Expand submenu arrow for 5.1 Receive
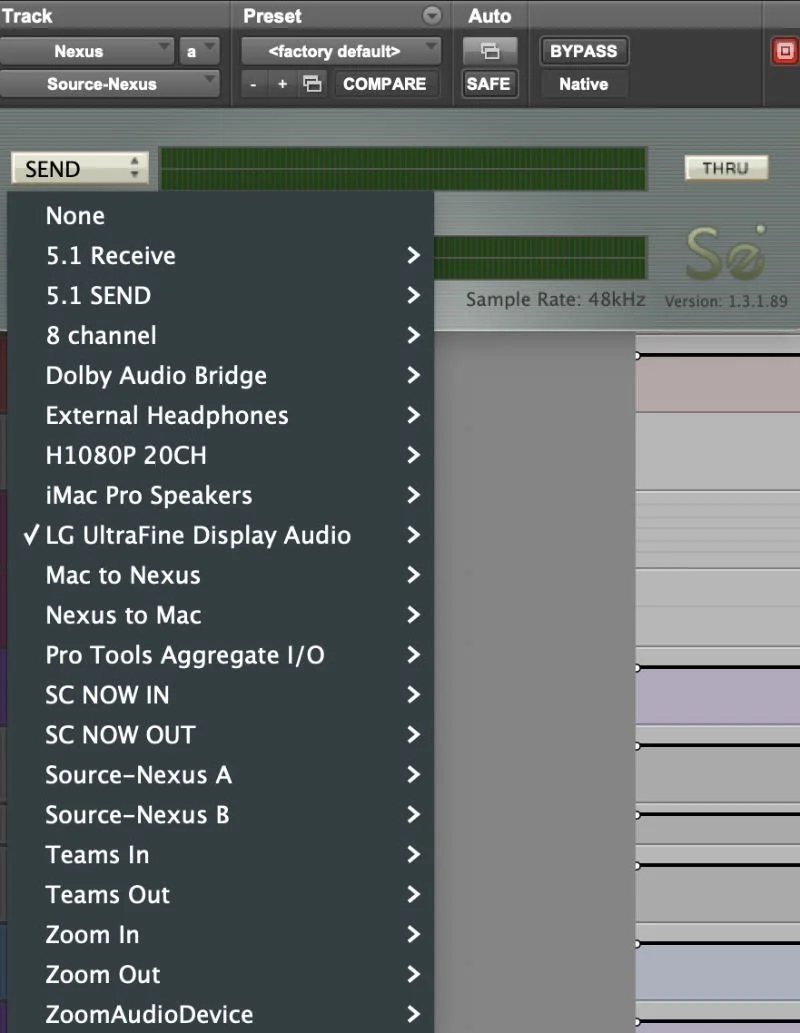Image resolution: width=800 pixels, height=1033 pixels. point(413,255)
